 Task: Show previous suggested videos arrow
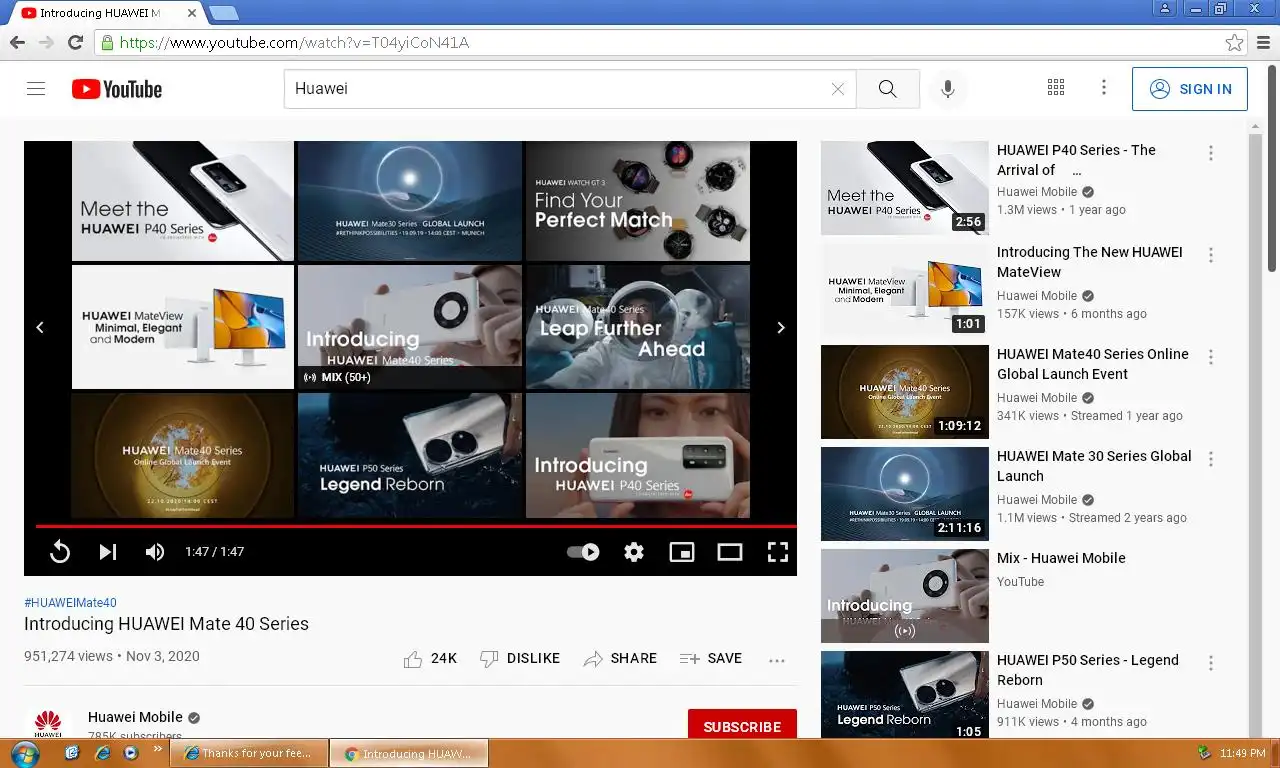[x=40, y=328]
